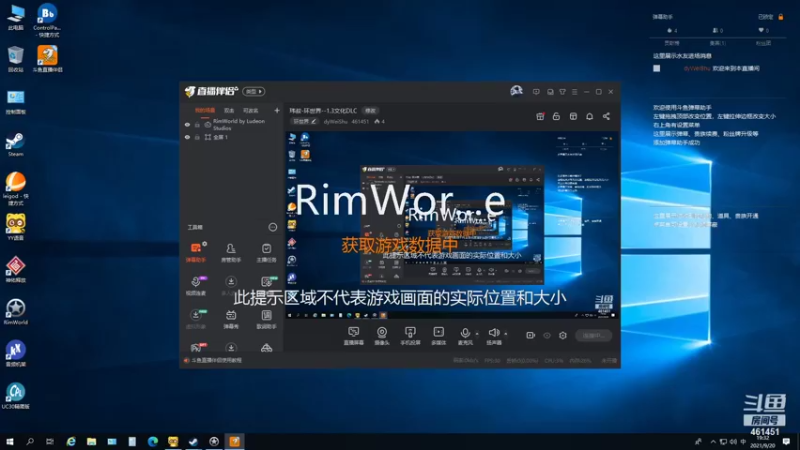The width and height of the screenshot is (800, 450).
Task: Open the taskbar clock and date
Action: click(763, 442)
